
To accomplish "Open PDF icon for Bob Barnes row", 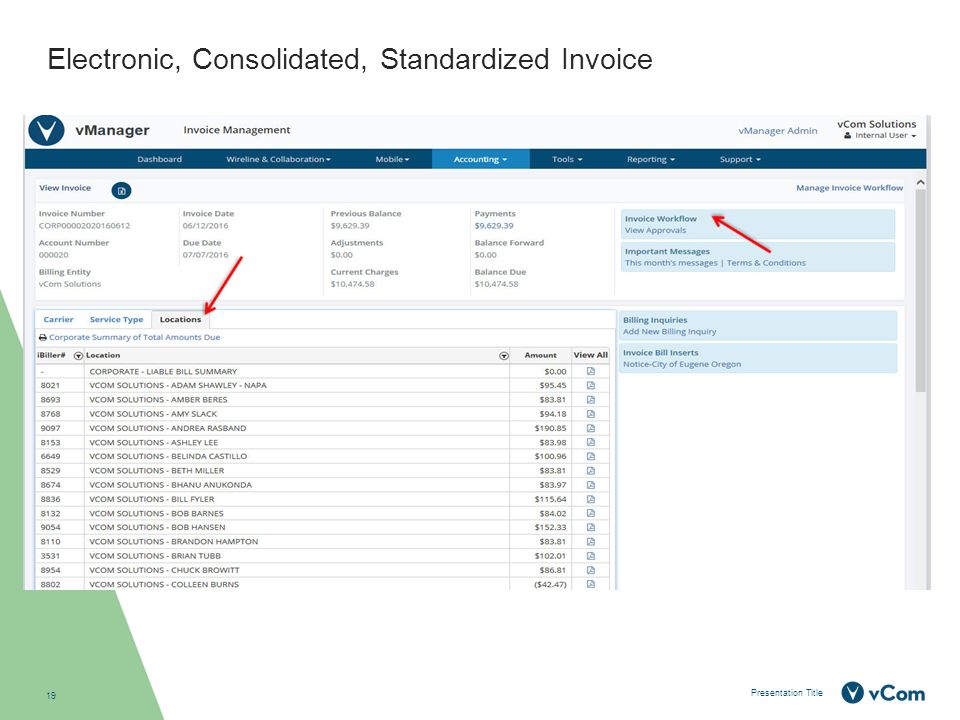I will pyautogui.click(x=591, y=513).
